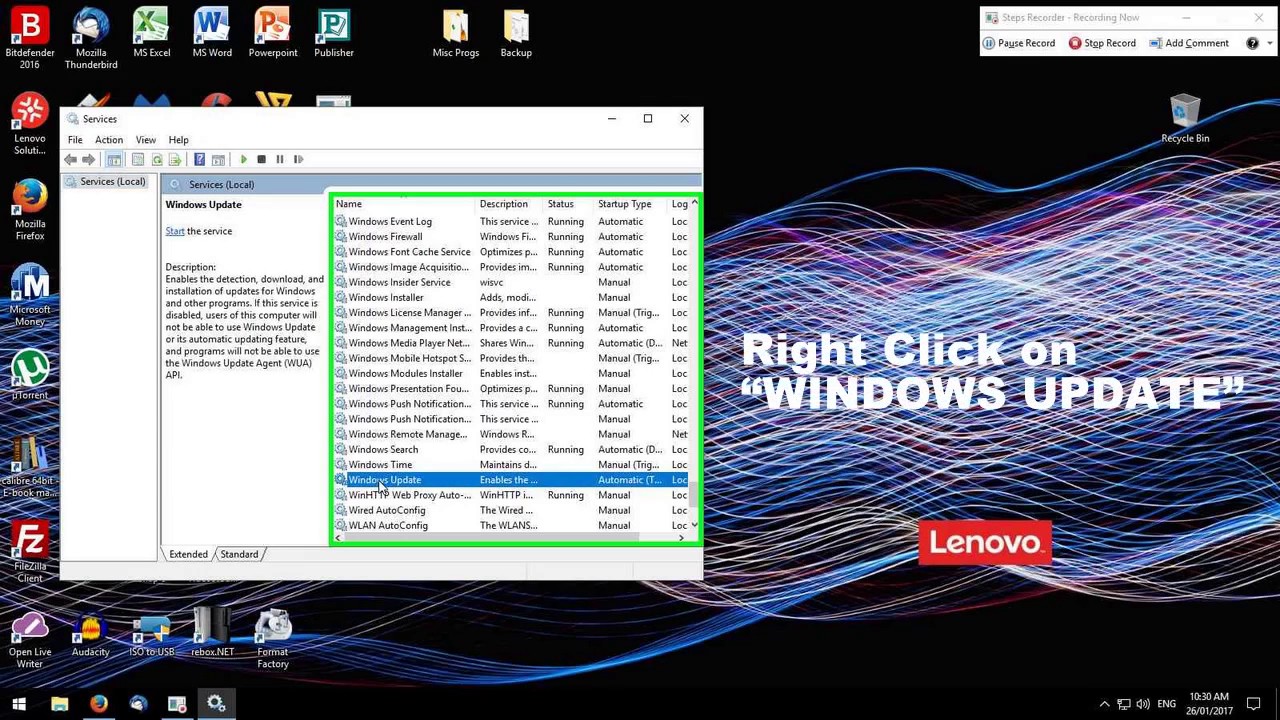Open the Bitdefender 2016 desktop icon
Image resolution: width=1280 pixels, height=720 pixels.
pos(30,38)
